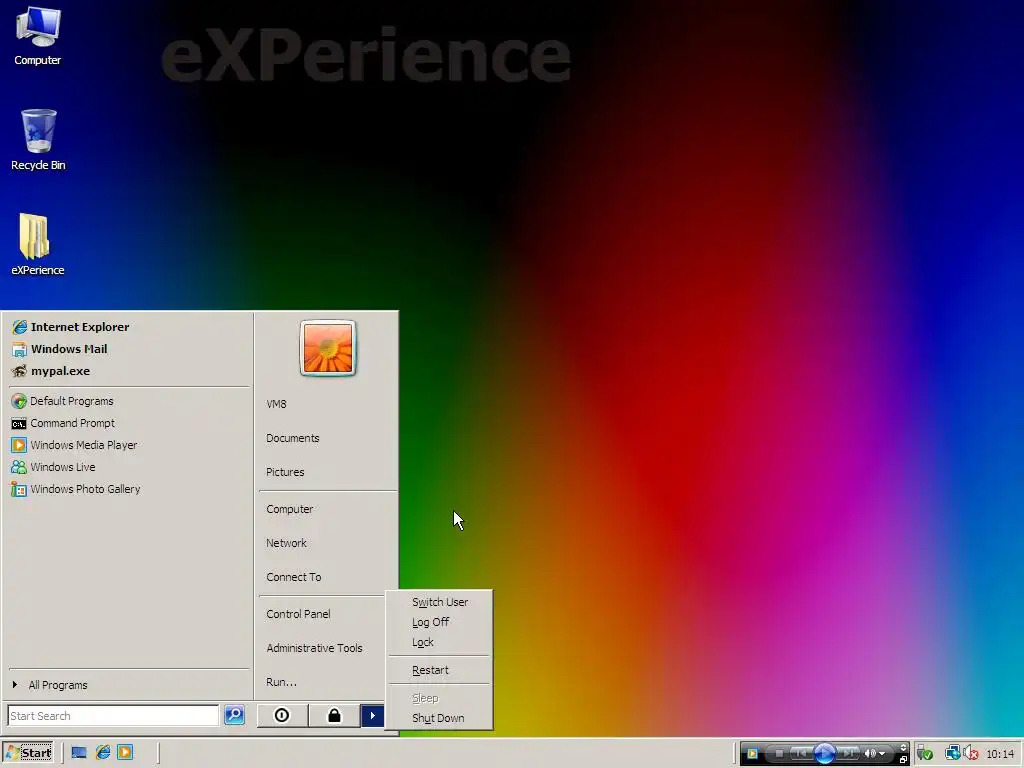Screen dimensions: 1024x768
Task: Open Documents from Start menu
Action: click(293, 438)
